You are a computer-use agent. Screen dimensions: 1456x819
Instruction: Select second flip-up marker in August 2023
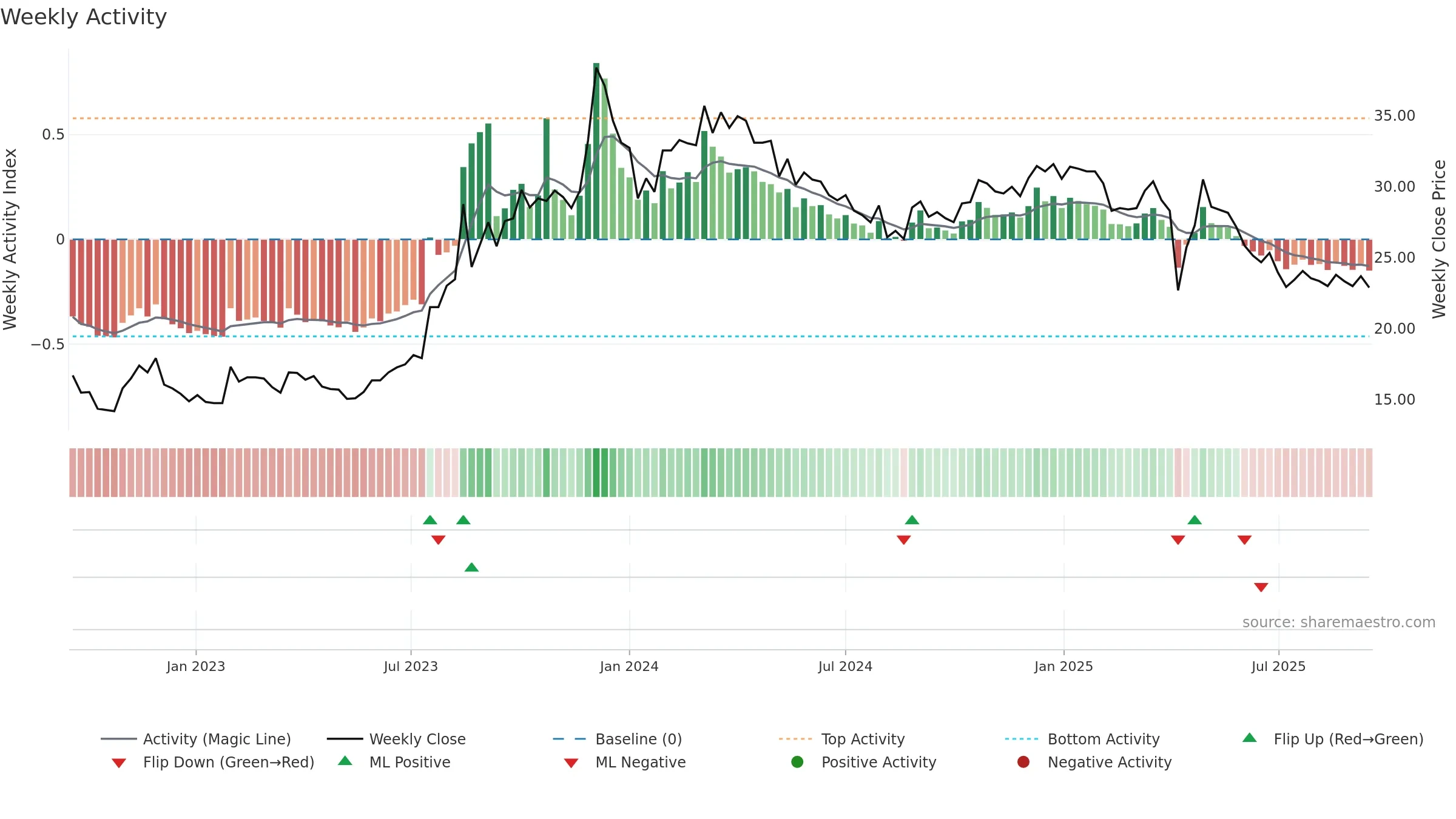pyautogui.click(x=463, y=520)
